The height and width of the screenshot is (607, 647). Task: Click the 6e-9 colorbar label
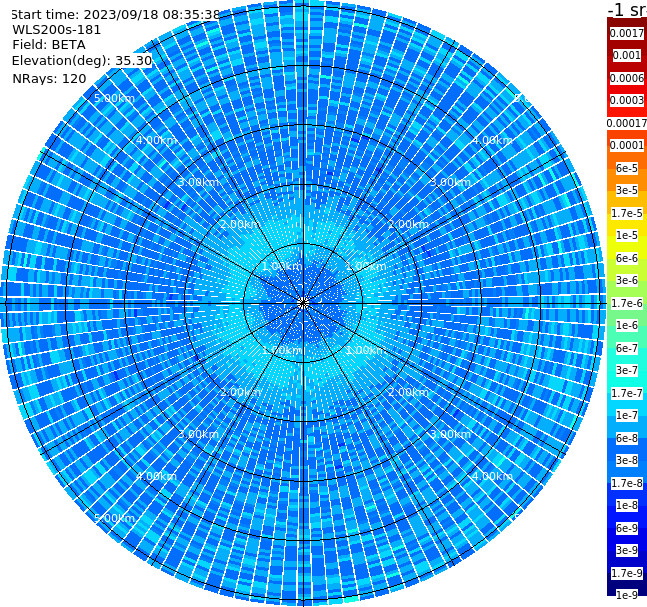tap(627, 528)
